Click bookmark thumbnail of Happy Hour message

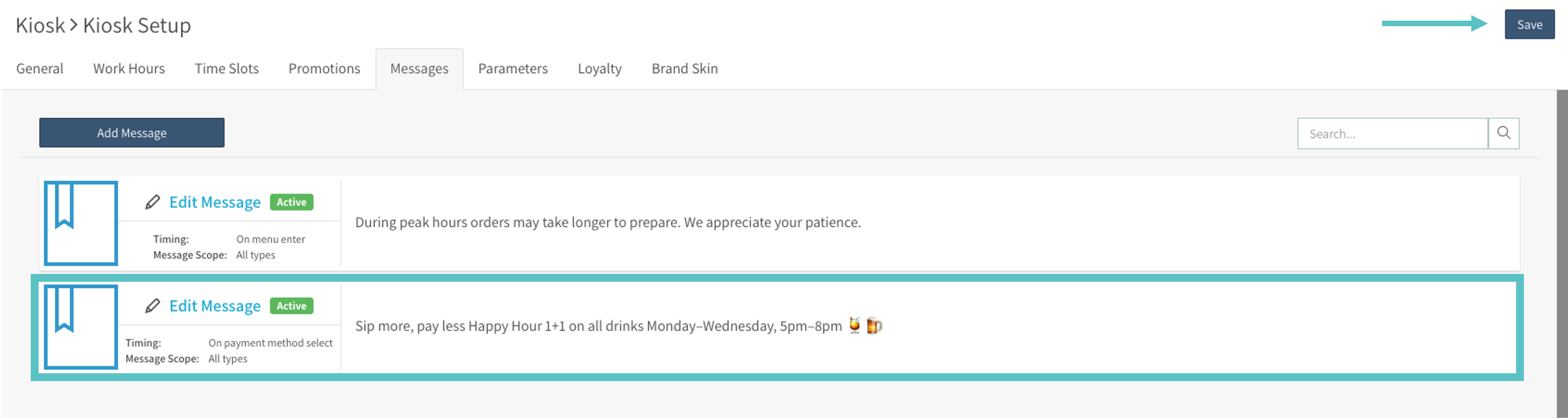point(81,326)
